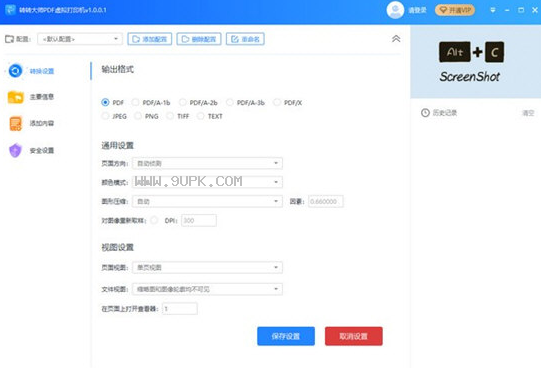Click the Alt+C ScreenShot banner

tap(475, 61)
